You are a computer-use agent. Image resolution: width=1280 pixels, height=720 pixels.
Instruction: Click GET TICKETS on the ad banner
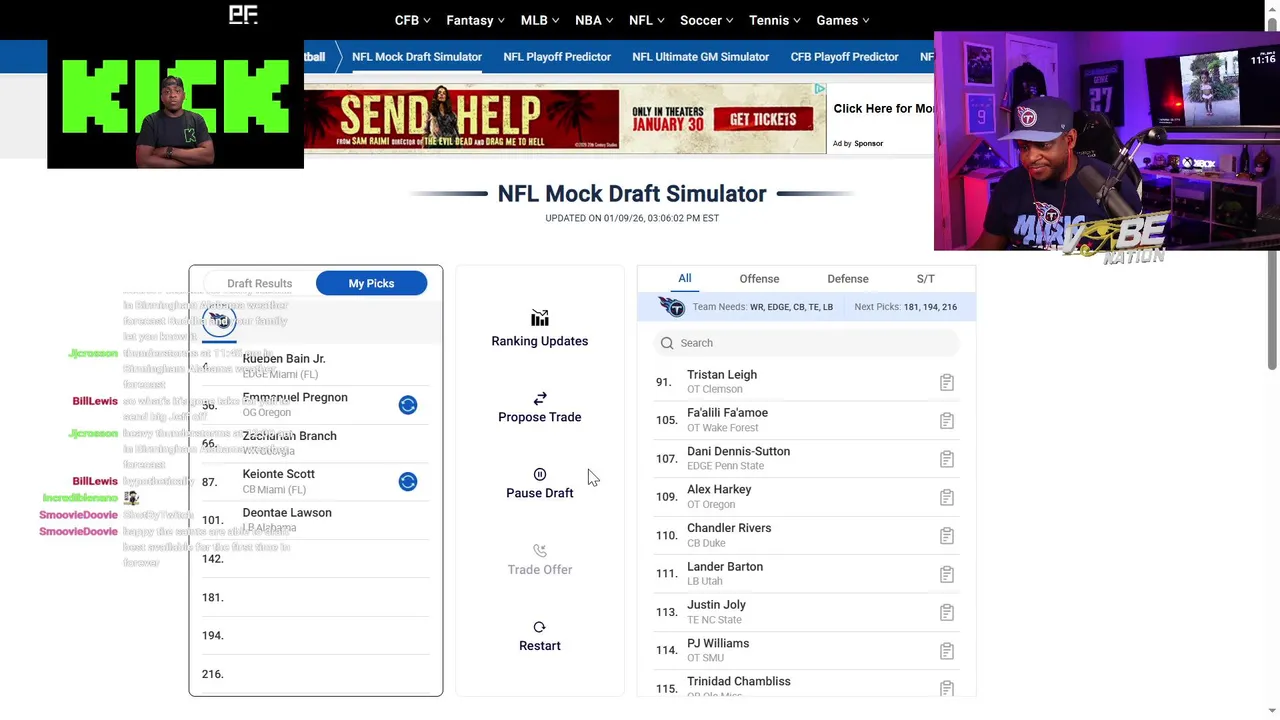click(763, 119)
